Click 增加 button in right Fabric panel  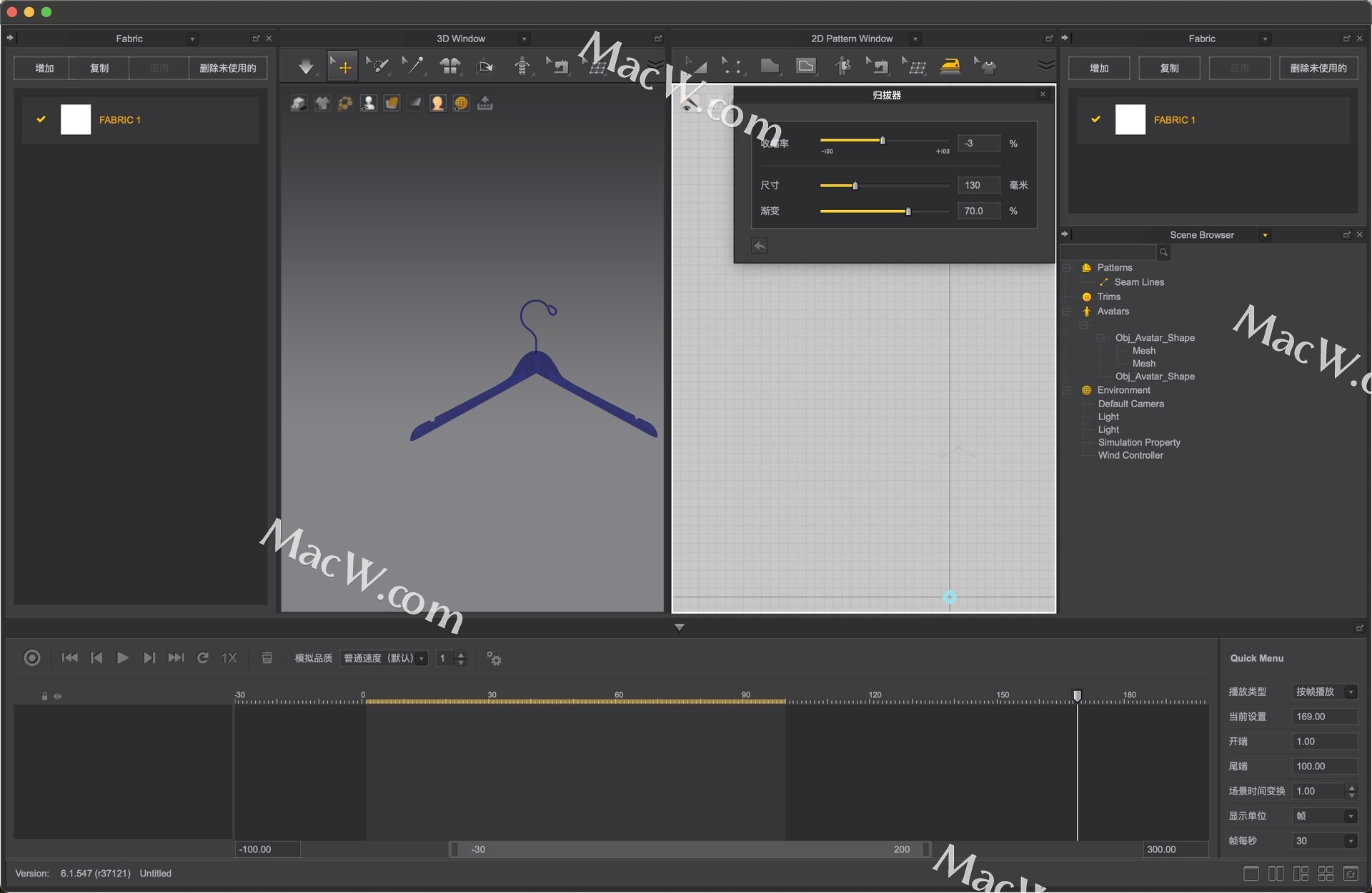click(x=1099, y=68)
